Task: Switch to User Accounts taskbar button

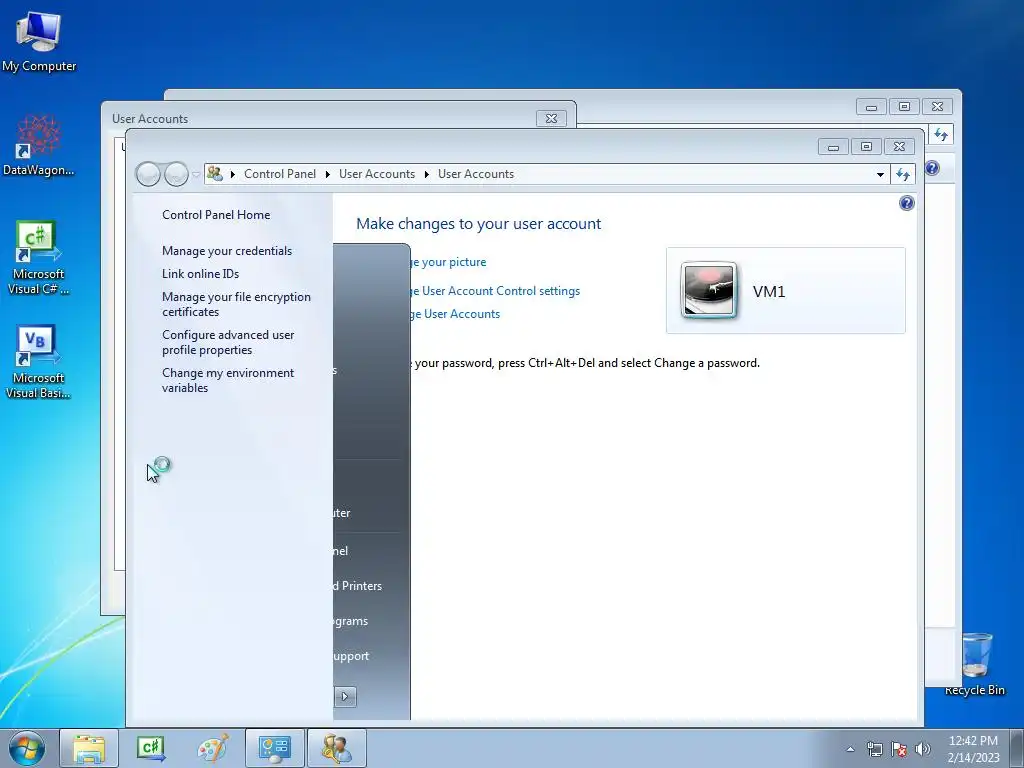Action: 336,748
